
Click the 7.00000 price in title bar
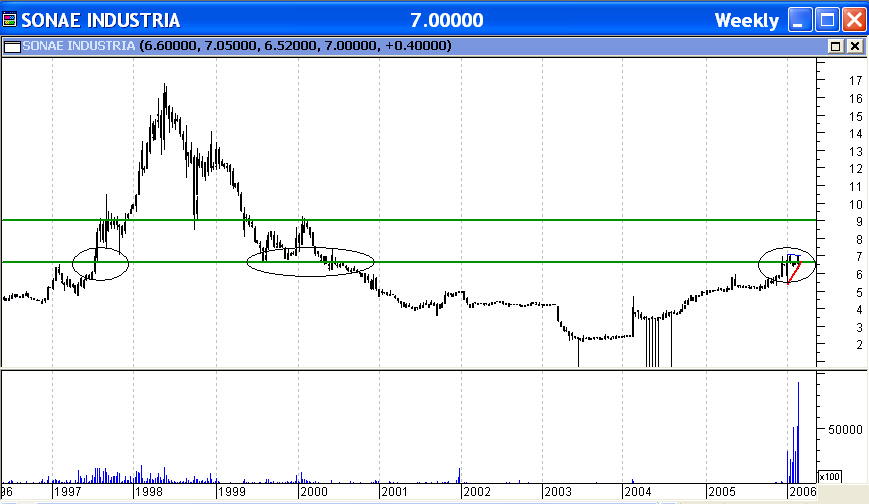pyautogui.click(x=447, y=21)
